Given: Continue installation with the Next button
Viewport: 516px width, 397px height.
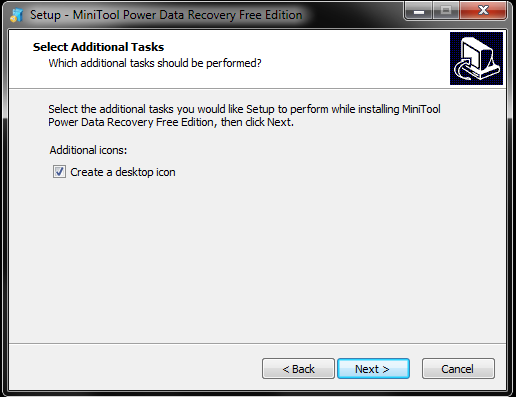Looking at the screenshot, I should coord(373,369).
